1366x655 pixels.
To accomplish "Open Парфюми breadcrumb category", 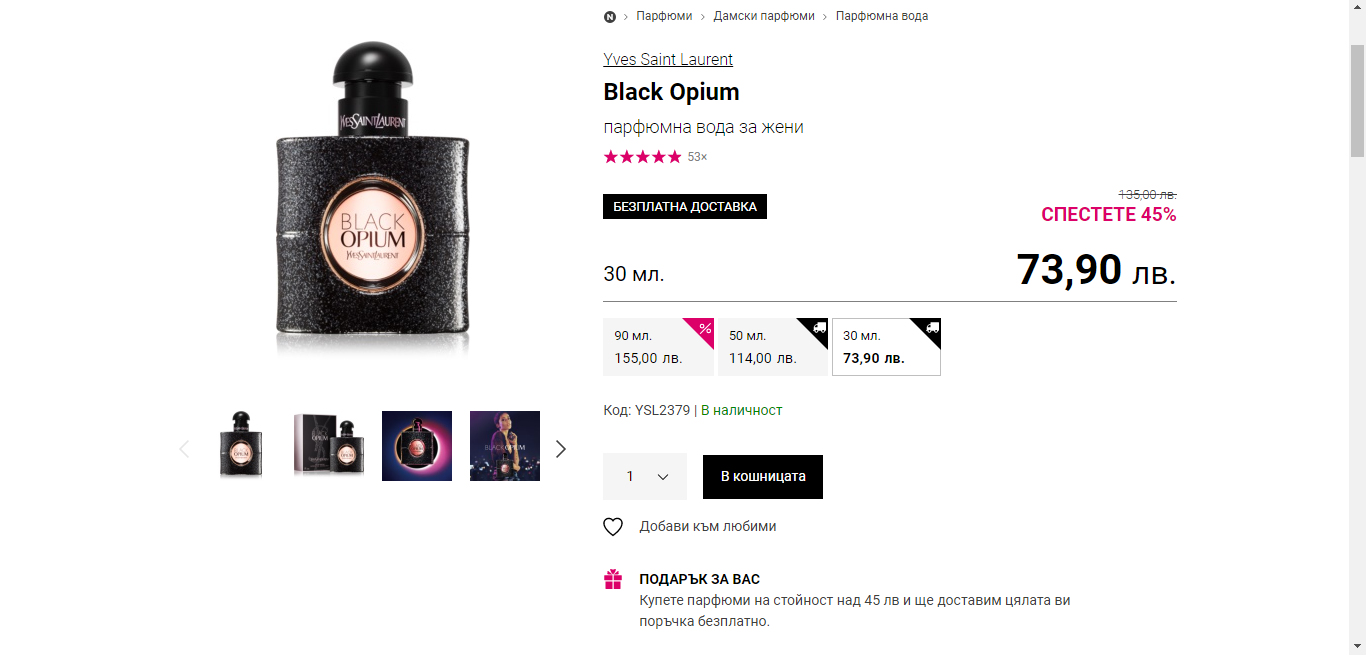I will [664, 16].
